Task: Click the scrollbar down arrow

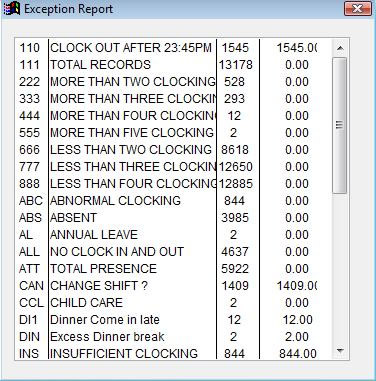Action: coord(340,351)
